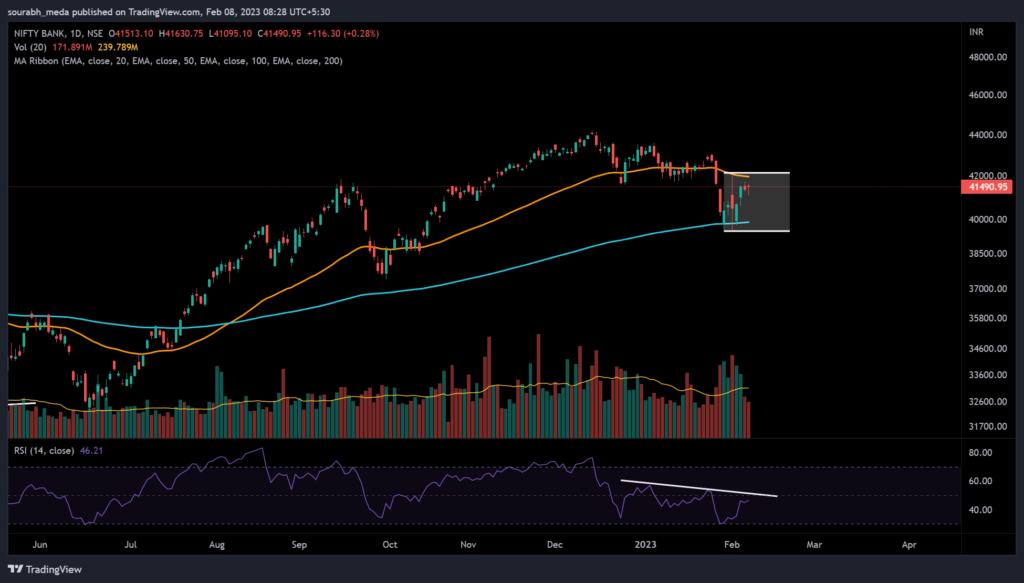This screenshot has width=1024, height=583.
Task: Click the Sep label on time axis
Action: pos(299,544)
